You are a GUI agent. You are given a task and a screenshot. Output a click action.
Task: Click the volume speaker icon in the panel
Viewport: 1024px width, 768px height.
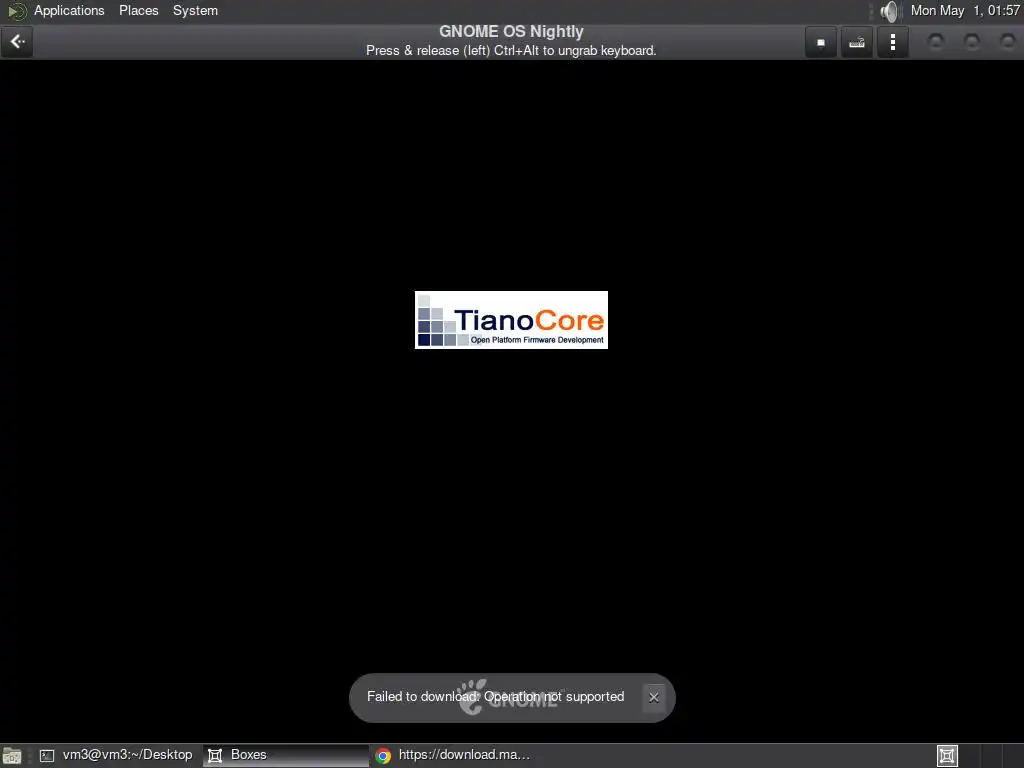(889, 11)
